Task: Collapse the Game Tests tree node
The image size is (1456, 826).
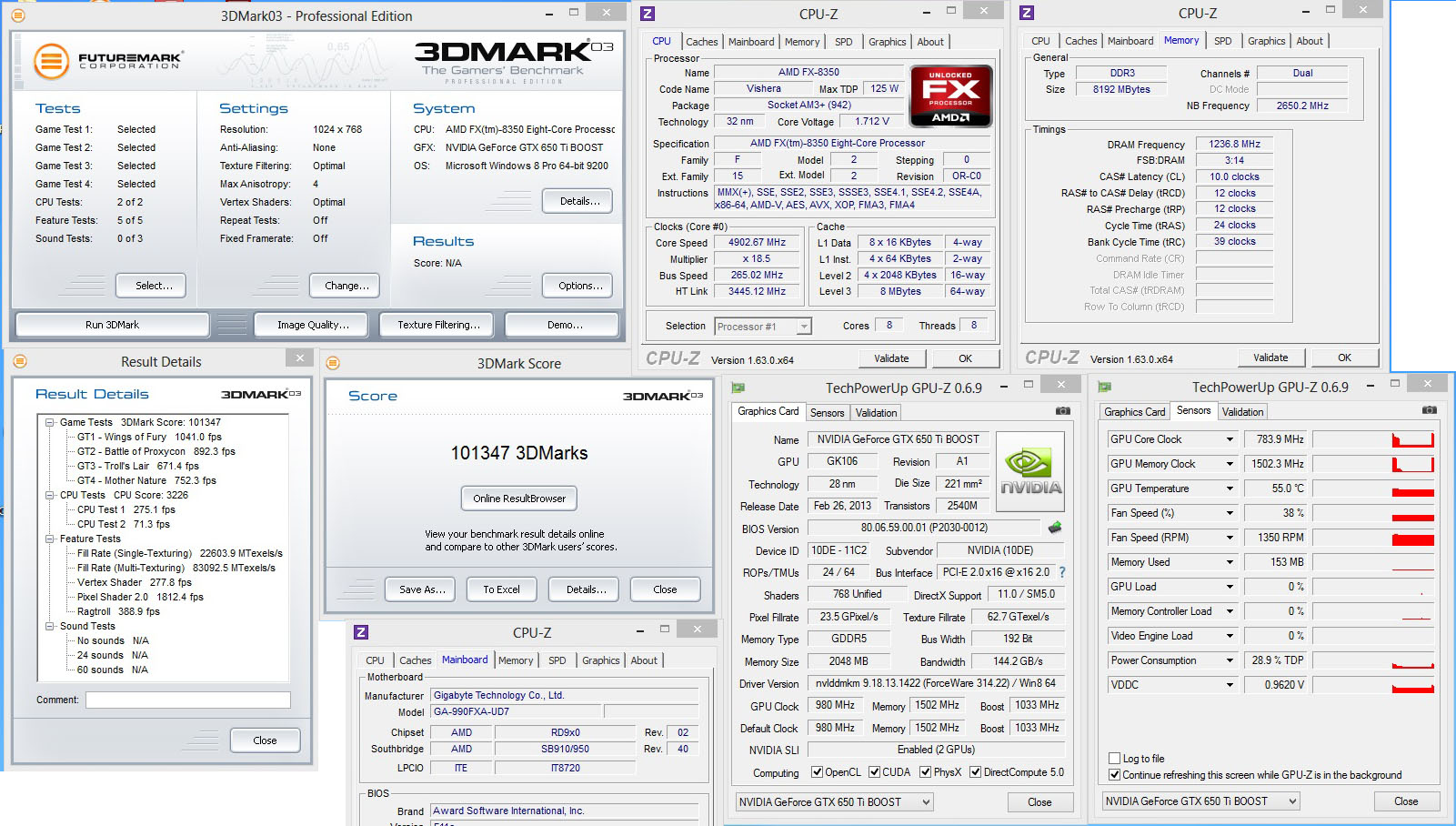Action: click(50, 422)
